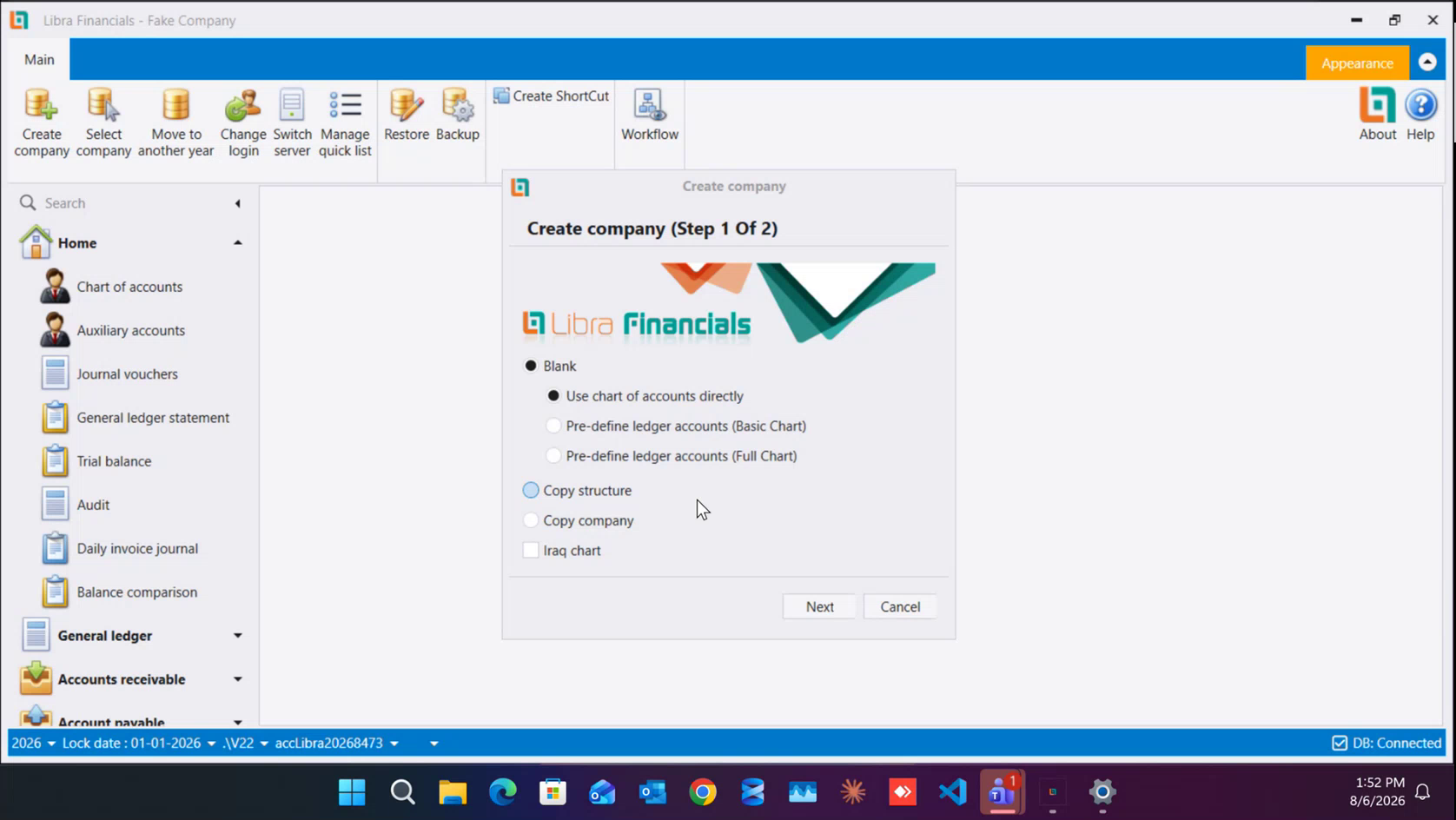Open Google Chrome from the taskbar

tap(703, 791)
